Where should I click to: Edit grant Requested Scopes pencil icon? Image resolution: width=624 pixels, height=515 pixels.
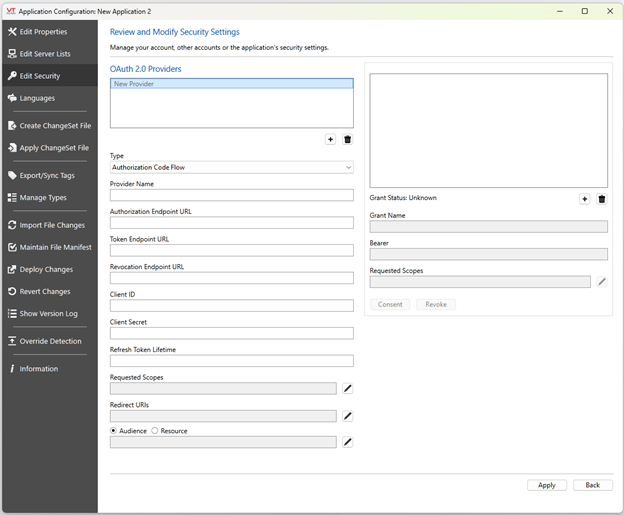602,282
